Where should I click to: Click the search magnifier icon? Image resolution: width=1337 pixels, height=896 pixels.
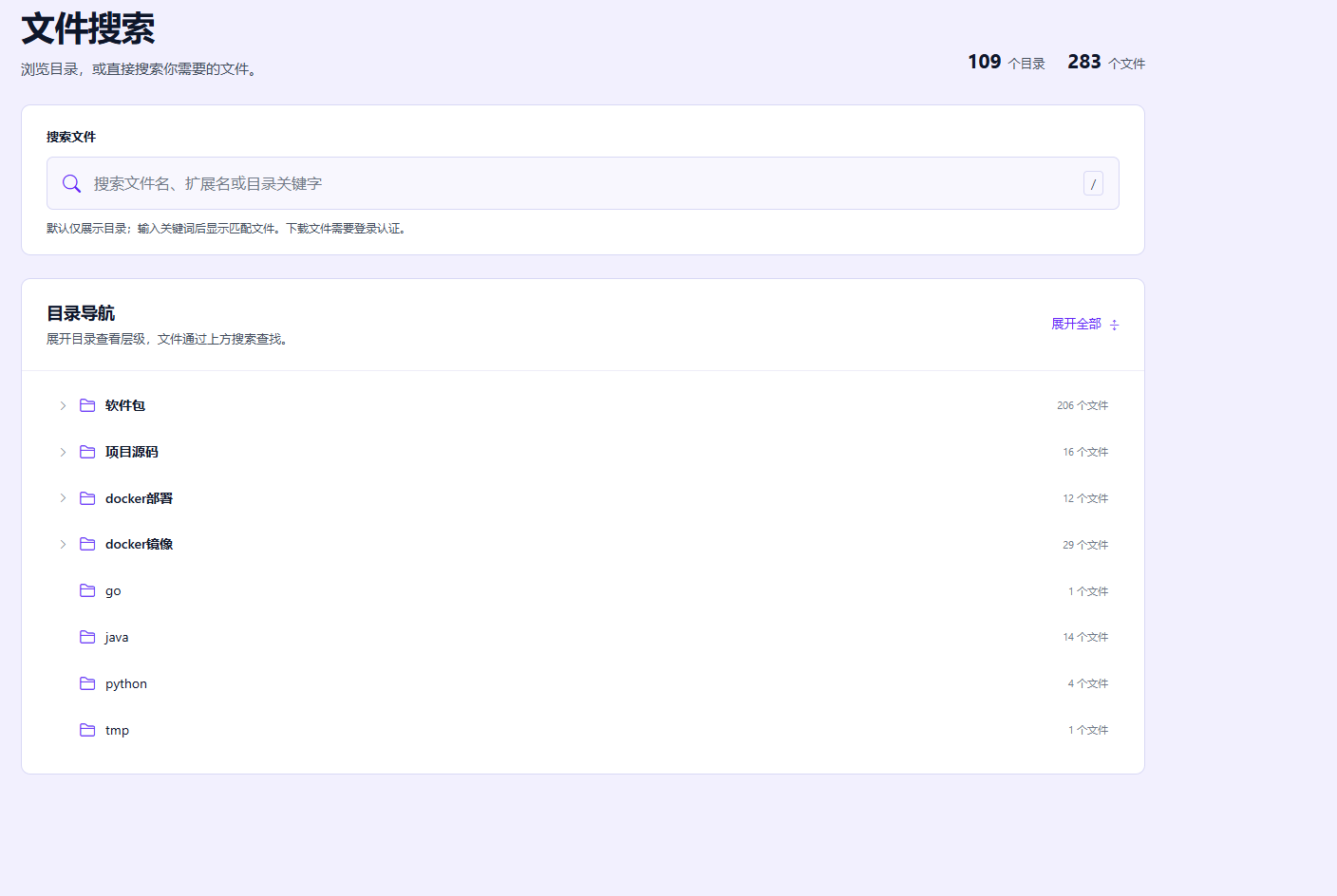pos(71,183)
